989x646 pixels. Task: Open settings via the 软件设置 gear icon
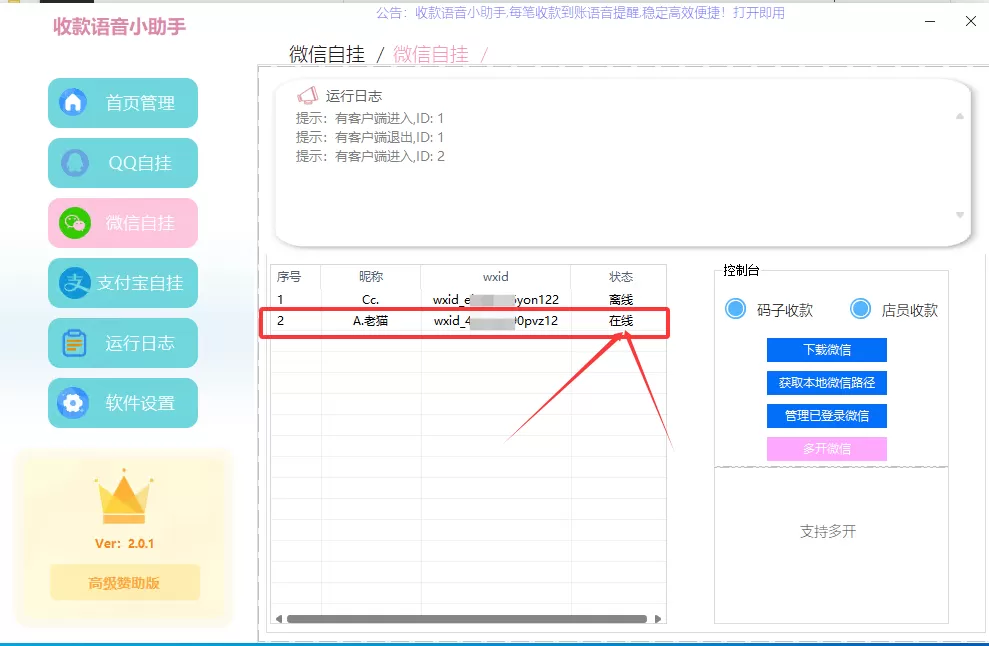(x=73, y=402)
